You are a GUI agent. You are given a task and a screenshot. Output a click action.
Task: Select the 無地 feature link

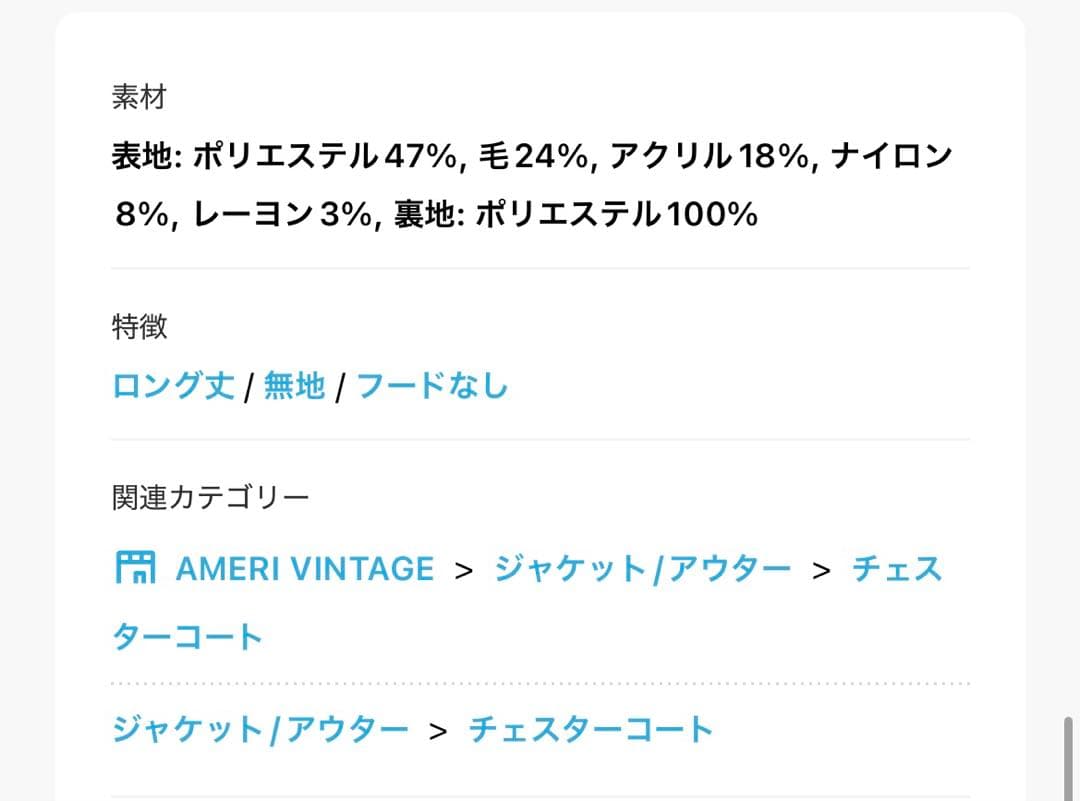pyautogui.click(x=294, y=385)
